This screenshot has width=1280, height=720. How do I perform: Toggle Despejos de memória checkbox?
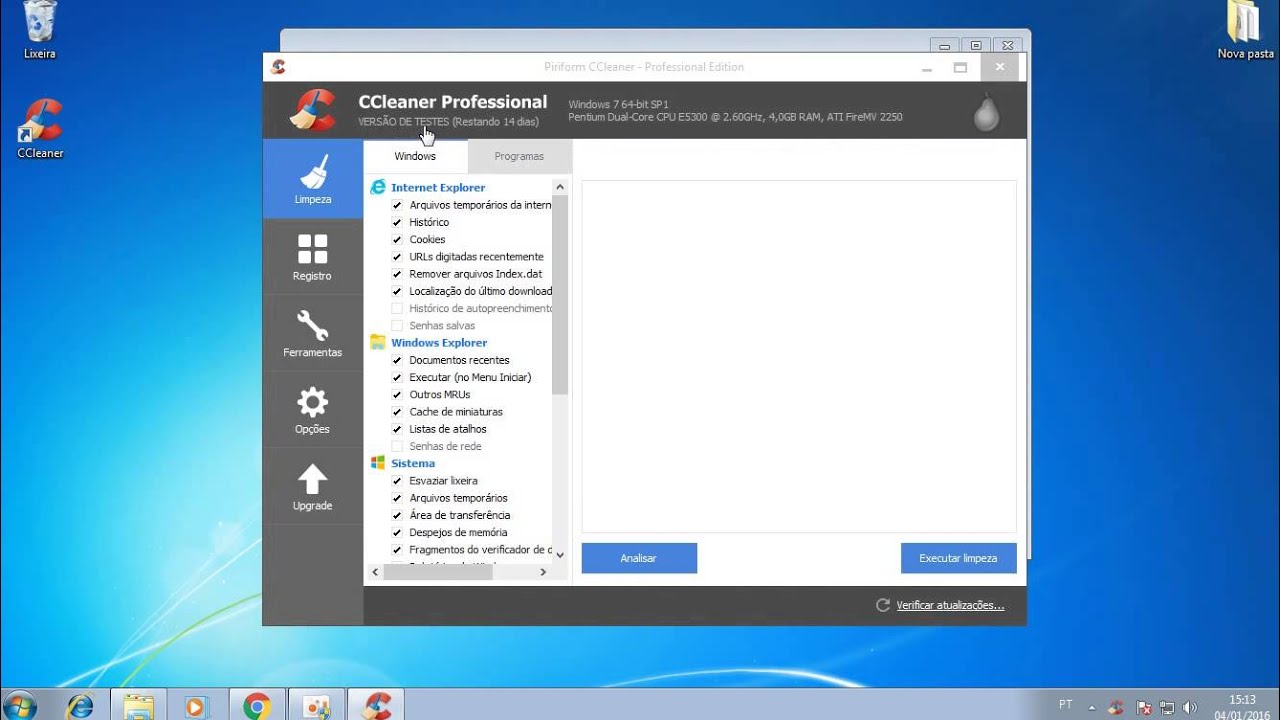point(397,533)
